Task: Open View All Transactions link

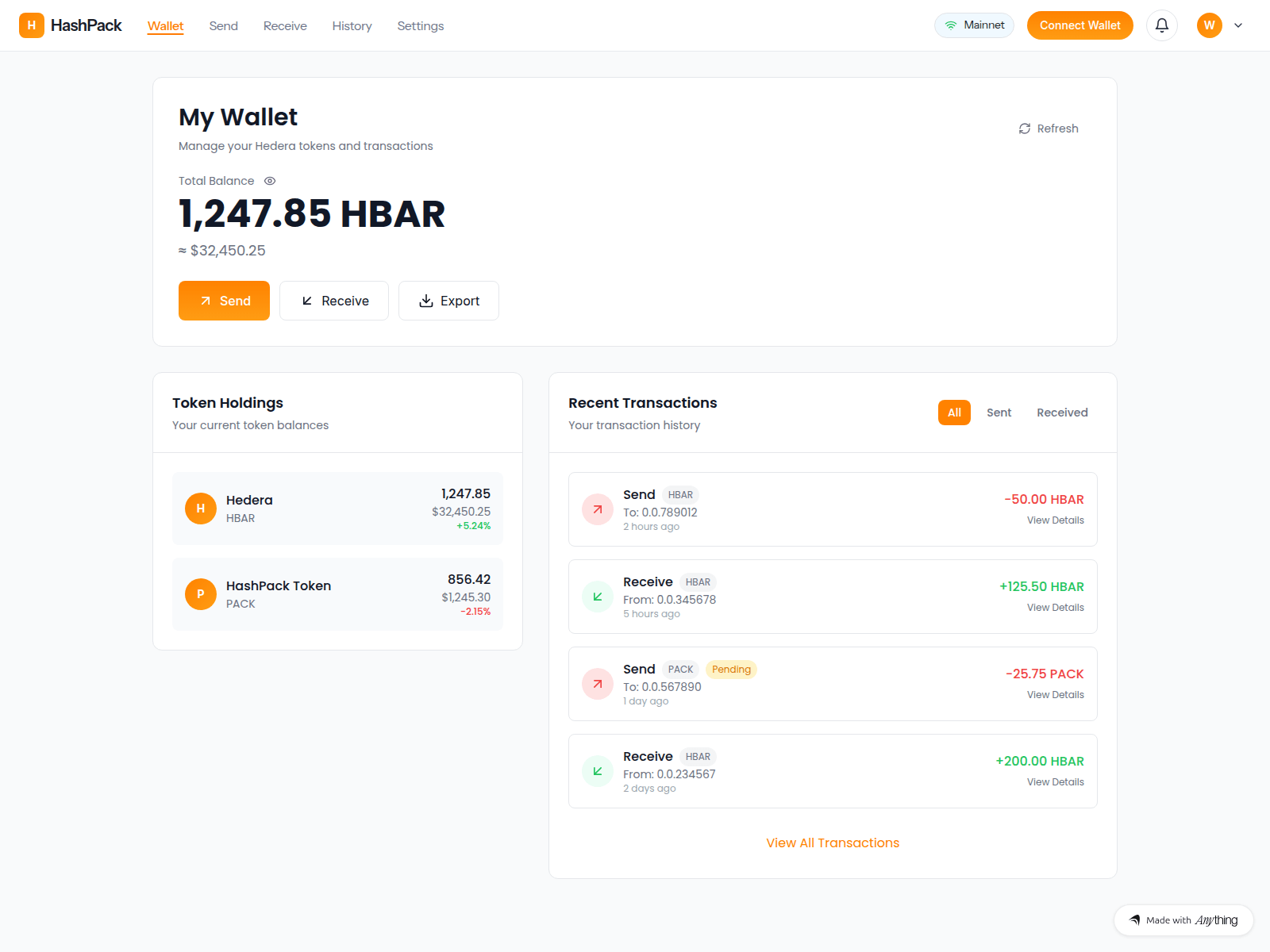Action: coord(833,843)
